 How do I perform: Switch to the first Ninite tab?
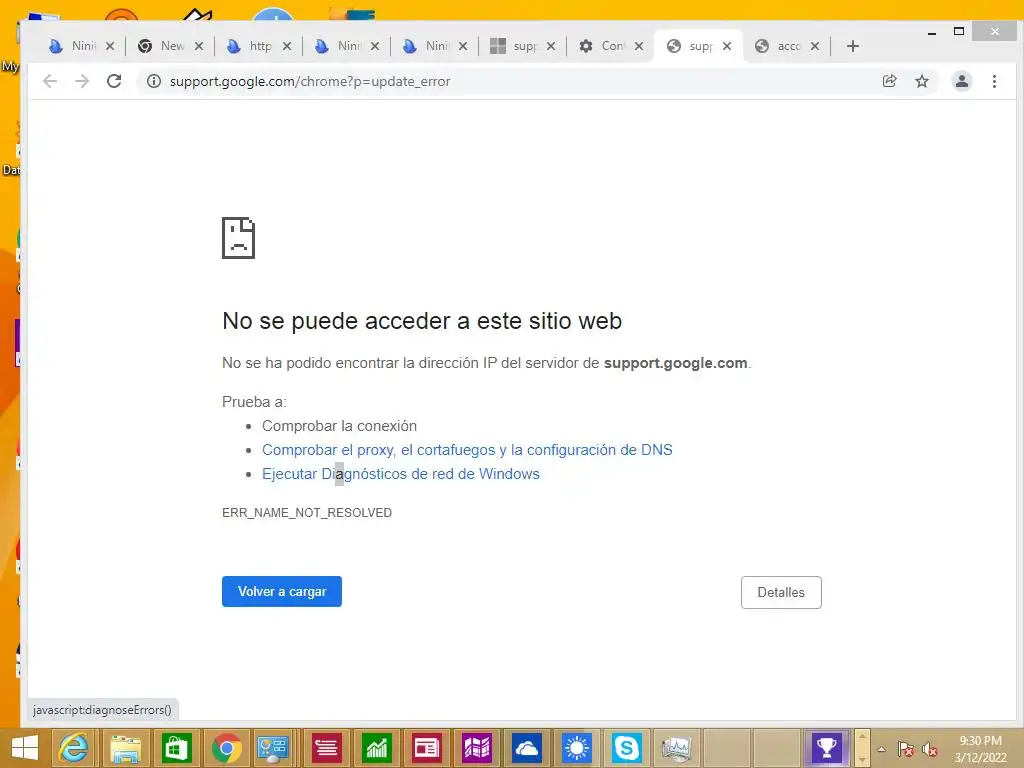pos(81,46)
